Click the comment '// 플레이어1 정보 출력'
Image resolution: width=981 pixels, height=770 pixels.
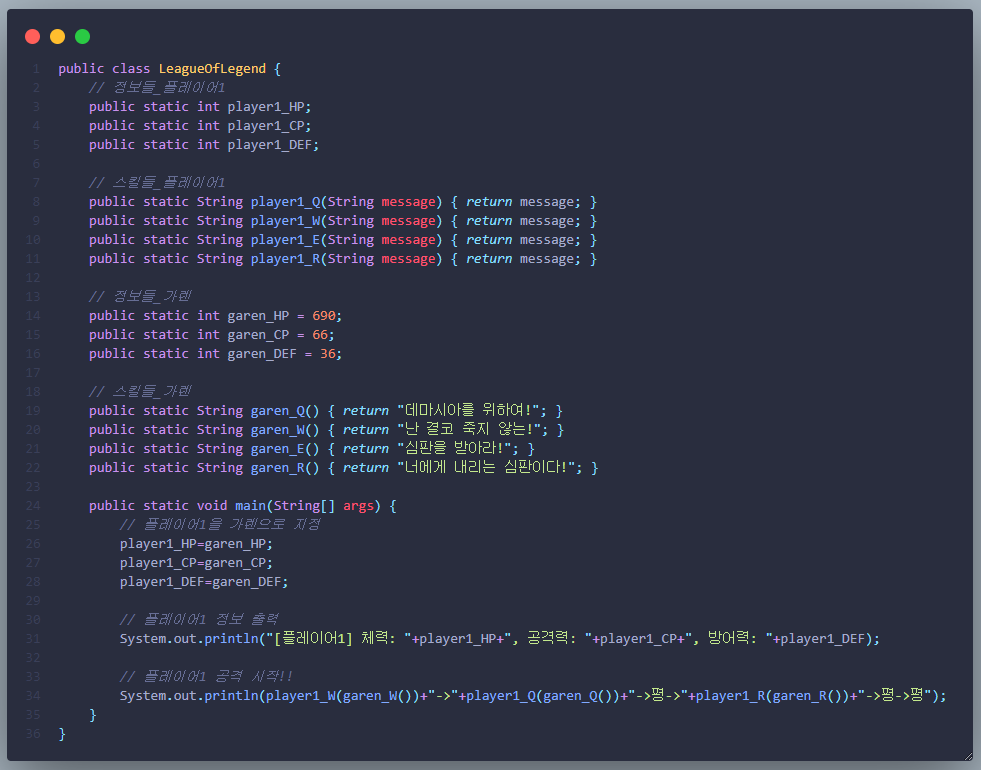pyautogui.click(x=199, y=620)
